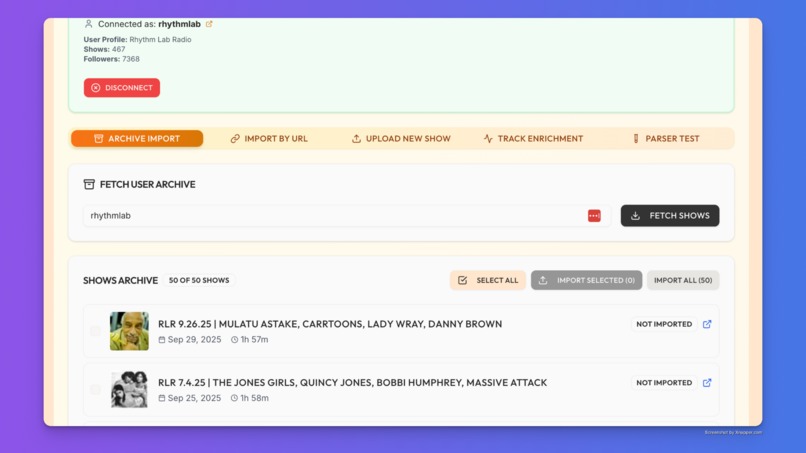Click the Shows: 467 text
Screen dimensions: 806x453
coord(104,49)
